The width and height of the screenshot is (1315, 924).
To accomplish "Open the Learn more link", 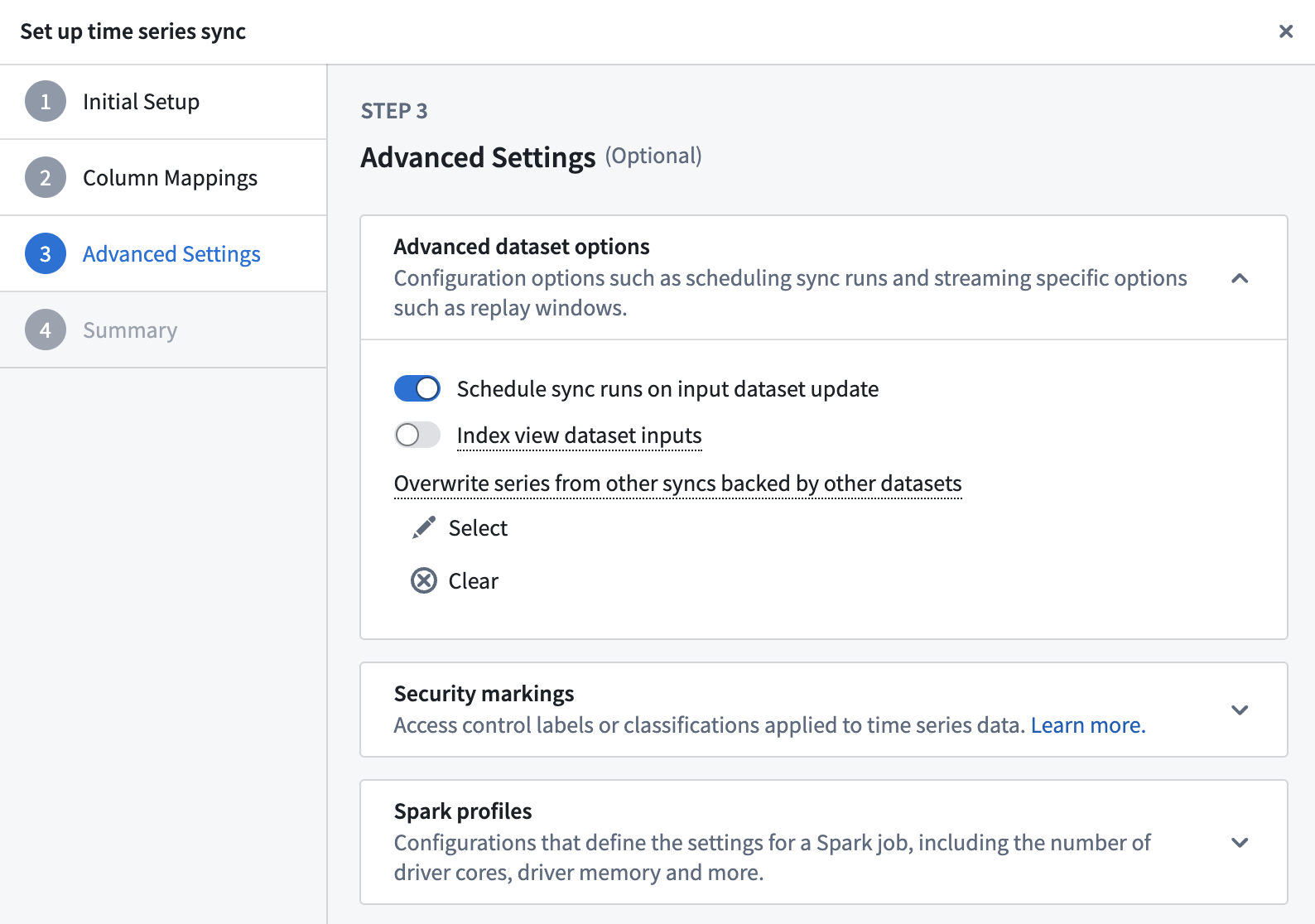I will (x=1088, y=725).
